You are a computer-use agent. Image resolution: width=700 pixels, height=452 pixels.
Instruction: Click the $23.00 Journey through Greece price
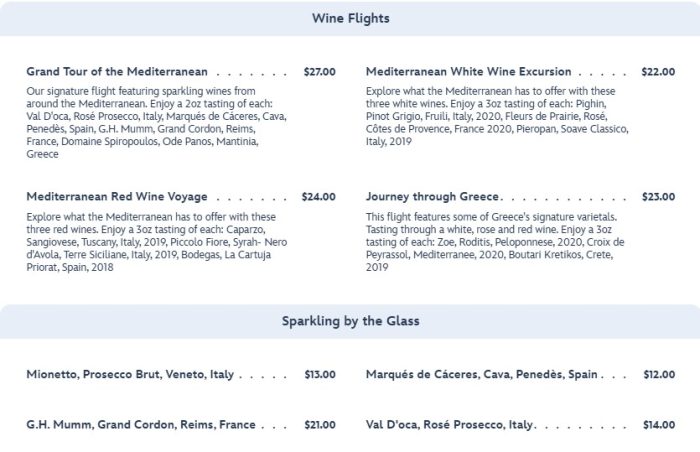click(658, 197)
